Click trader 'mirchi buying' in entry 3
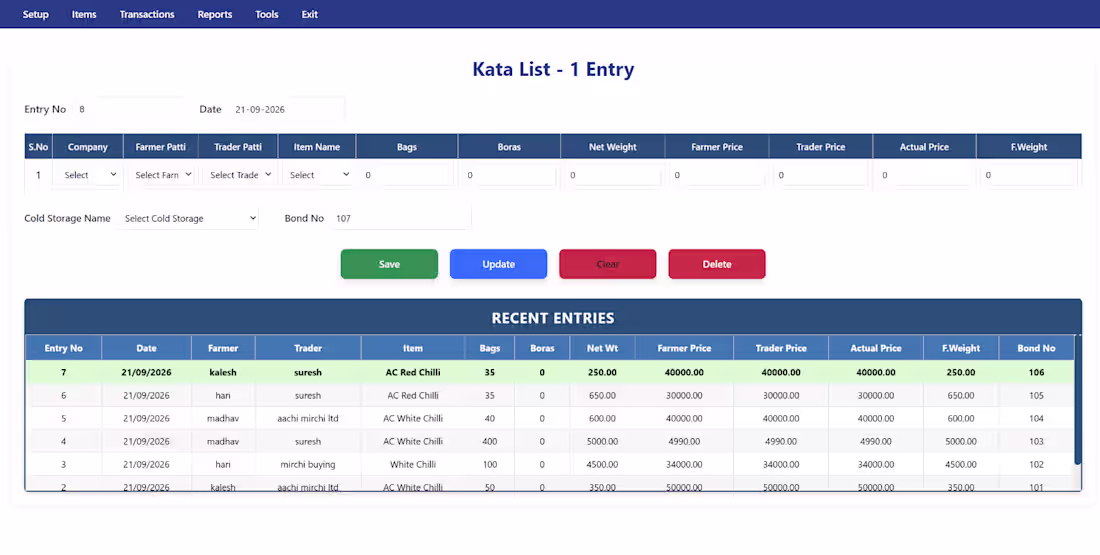Viewport: 1100px width, 555px height. click(x=308, y=464)
